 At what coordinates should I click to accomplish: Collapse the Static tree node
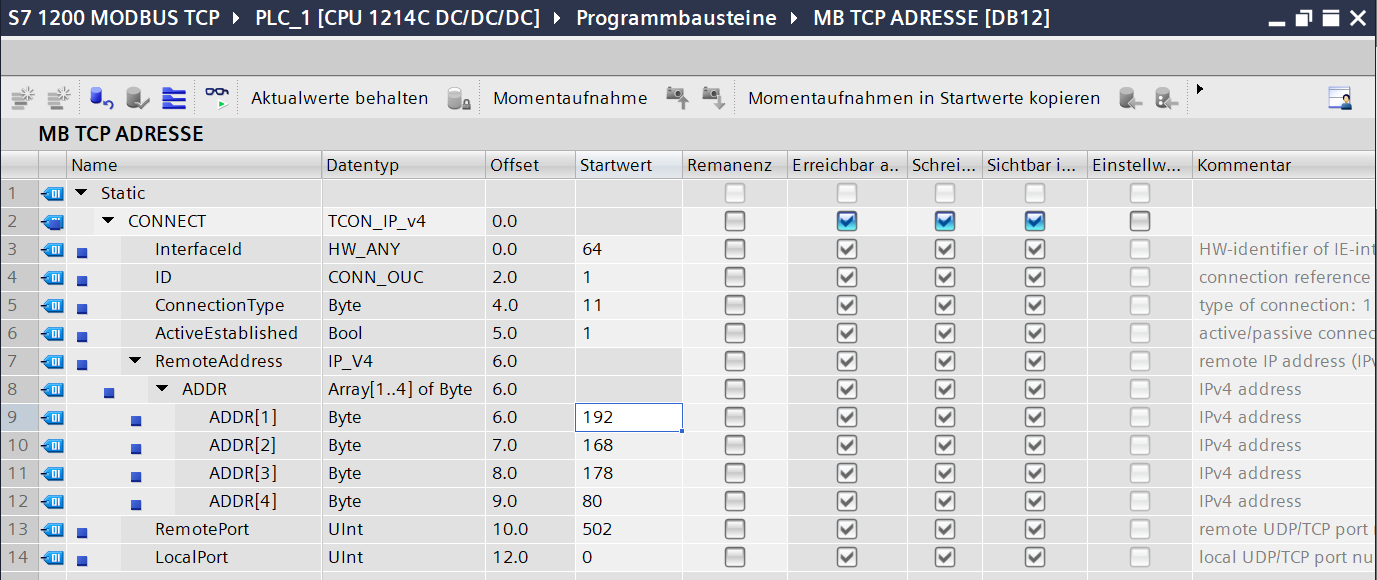click(81, 193)
